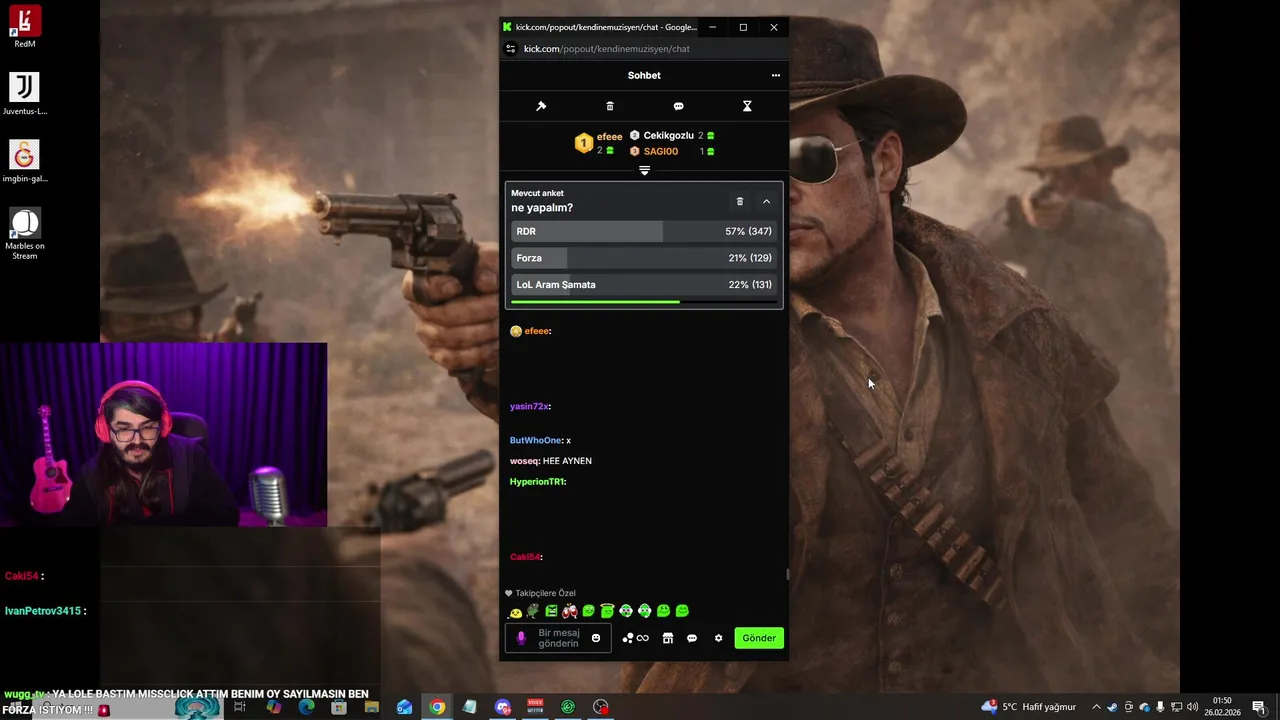
Task: Select the RDR poll option
Action: [x=644, y=231]
